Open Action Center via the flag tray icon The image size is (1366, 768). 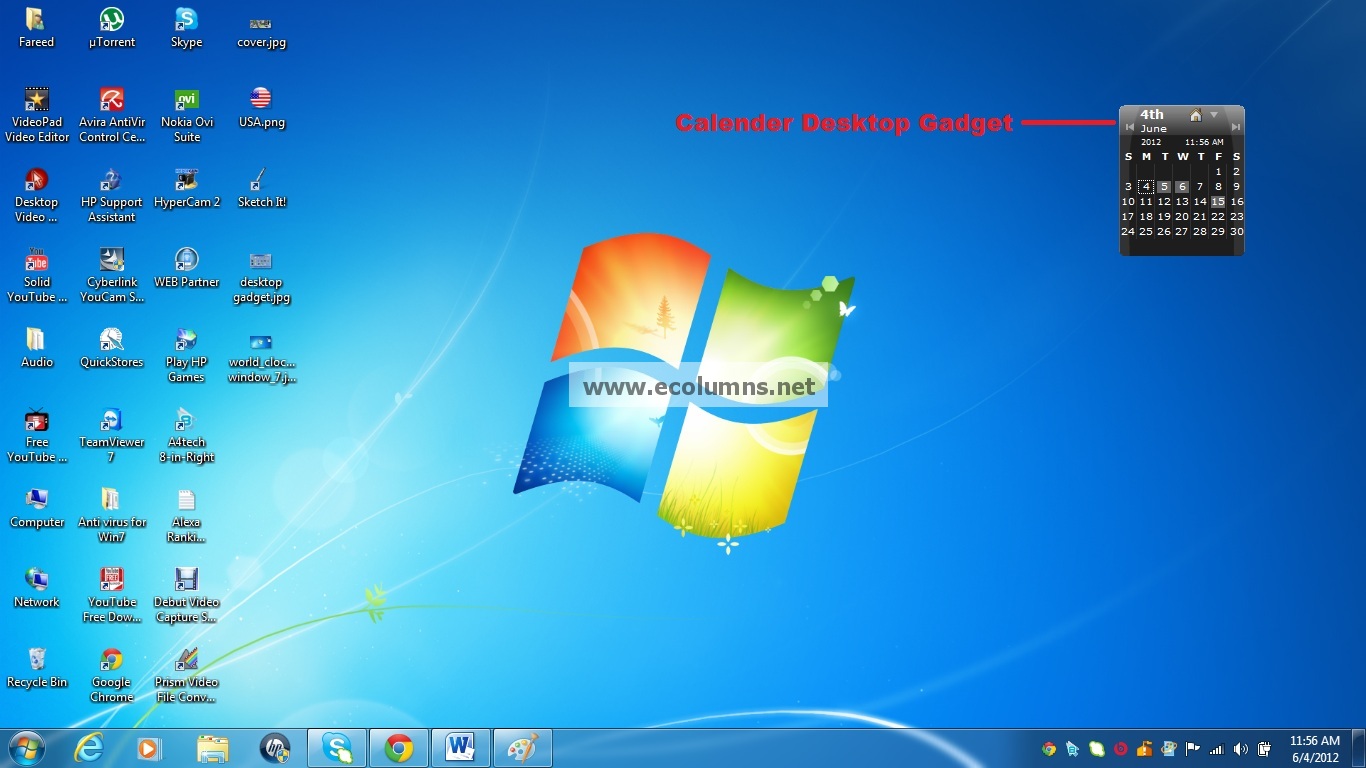tap(1194, 747)
